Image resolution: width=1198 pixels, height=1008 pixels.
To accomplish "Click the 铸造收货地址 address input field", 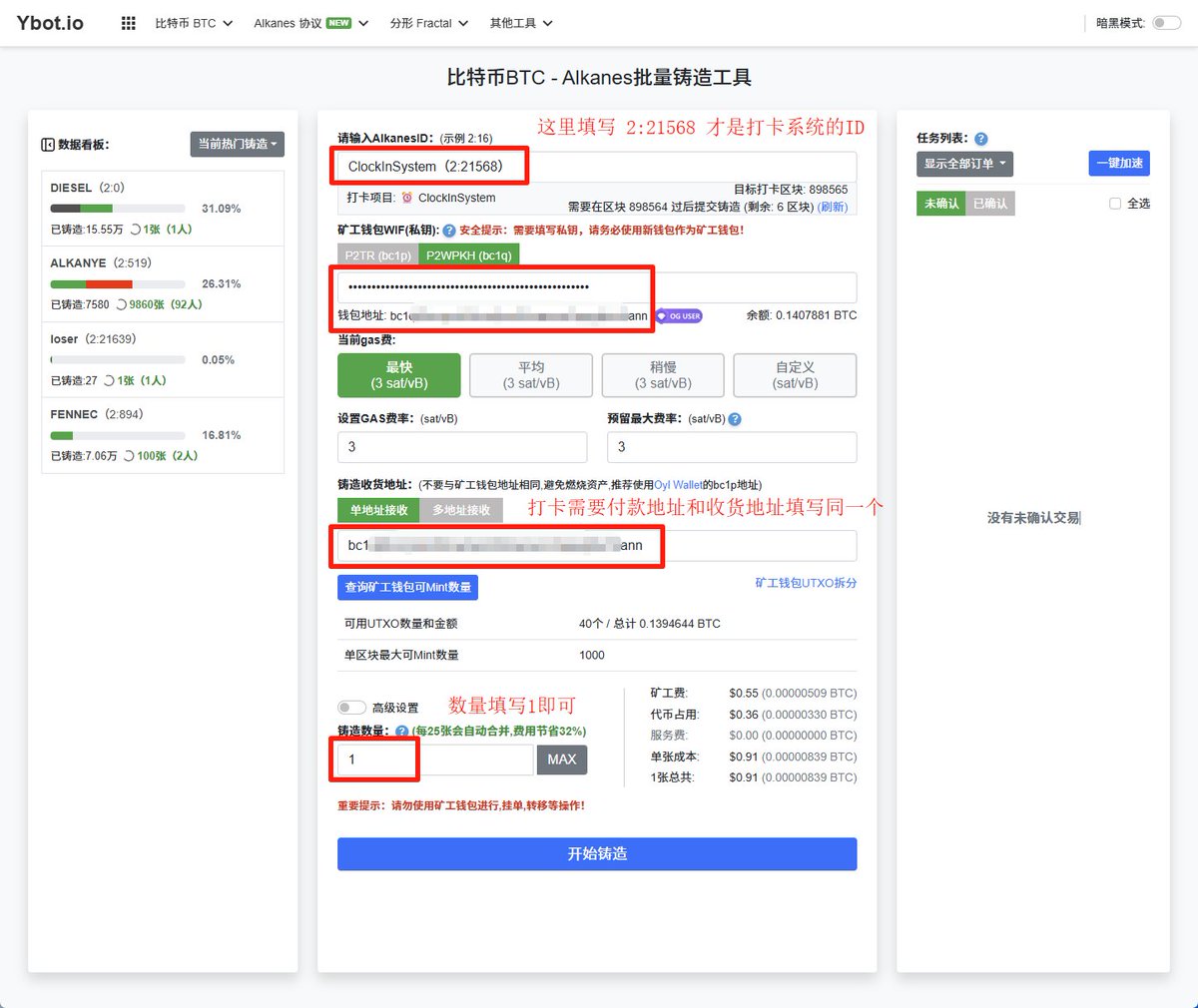I will click(x=597, y=546).
